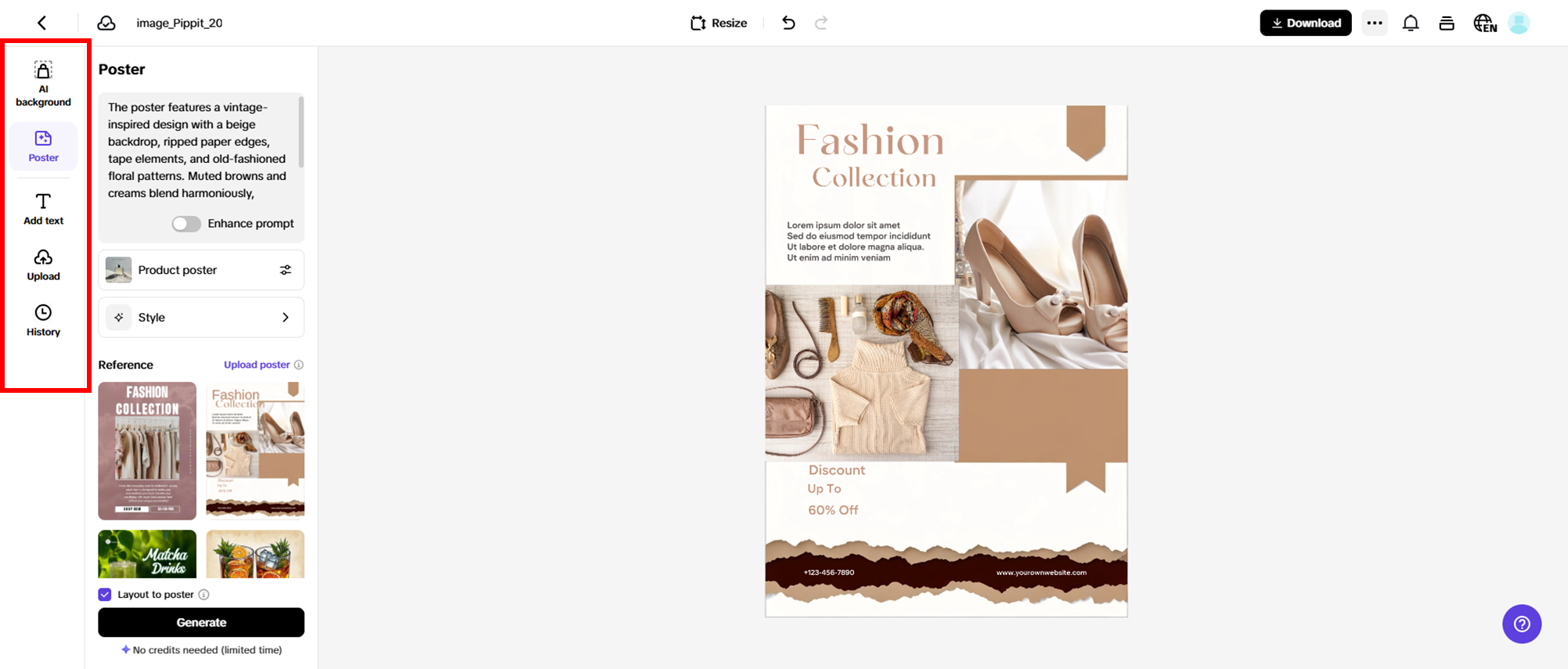Click the cloud save status icon
Screen dimensions: 1568x669
pos(106,23)
